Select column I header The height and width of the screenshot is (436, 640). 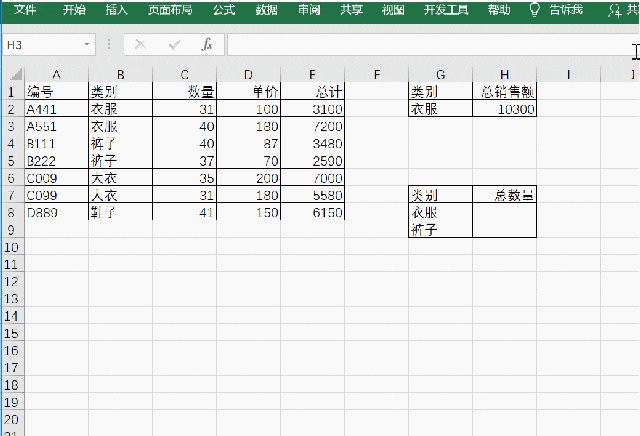(569, 74)
